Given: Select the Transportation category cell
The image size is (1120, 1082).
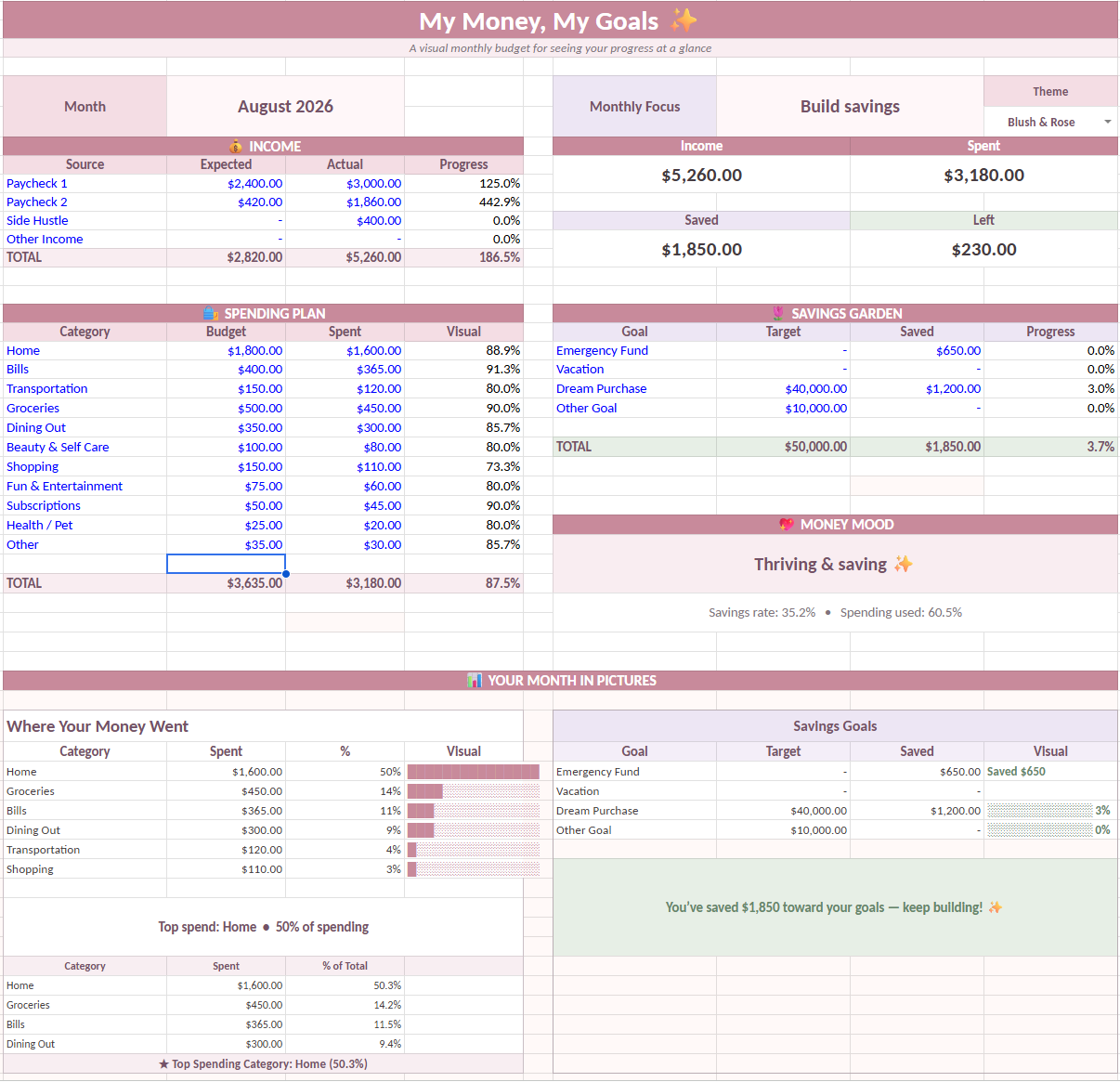Looking at the screenshot, I should click(85, 388).
